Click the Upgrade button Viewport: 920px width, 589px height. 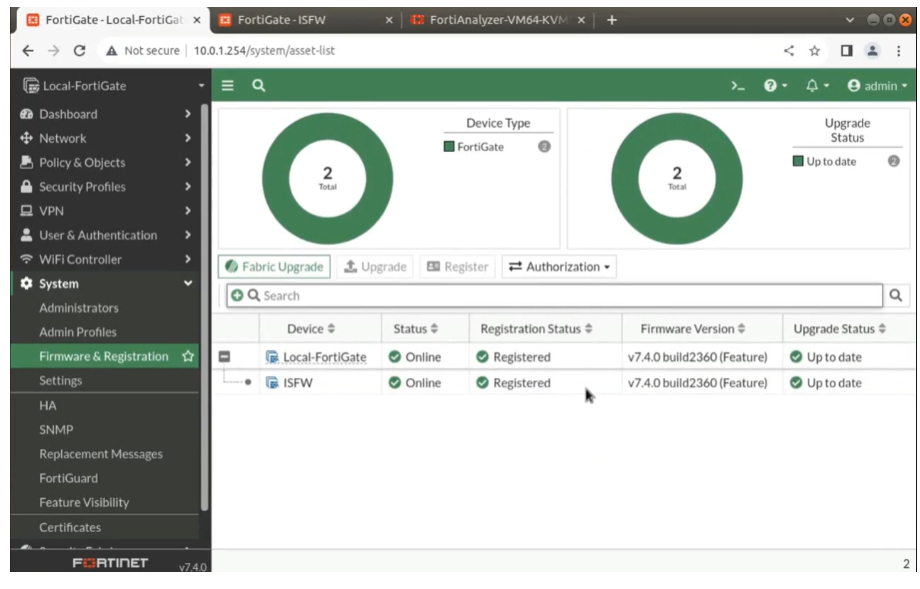coord(375,266)
